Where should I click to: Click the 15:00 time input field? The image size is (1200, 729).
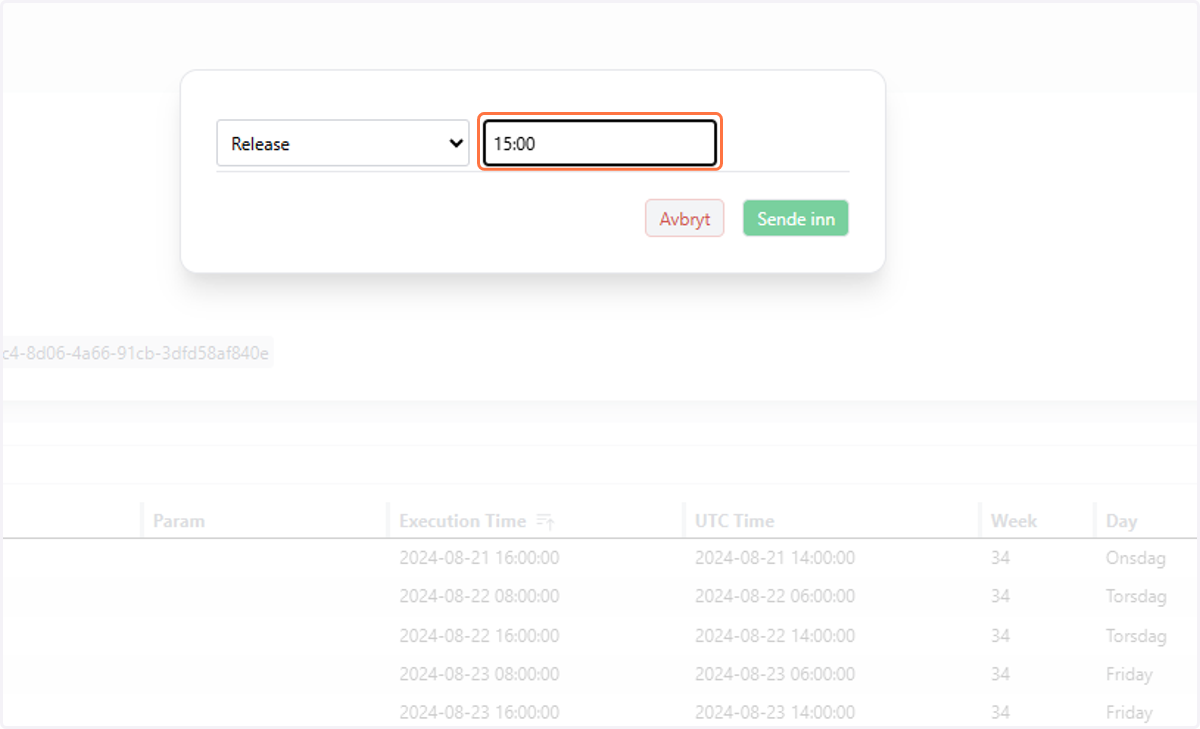coord(600,143)
